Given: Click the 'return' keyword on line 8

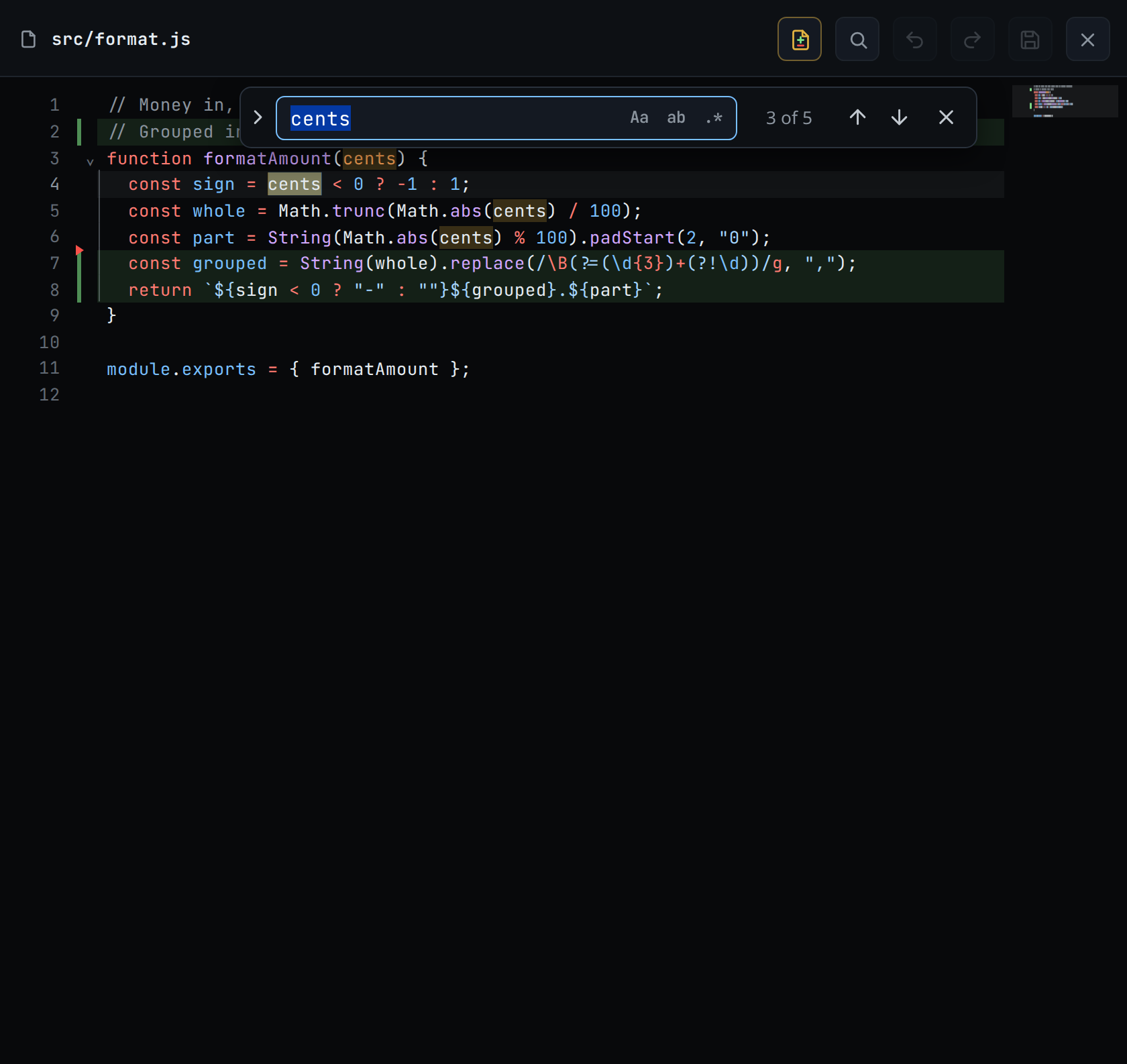Looking at the screenshot, I should pos(160,290).
